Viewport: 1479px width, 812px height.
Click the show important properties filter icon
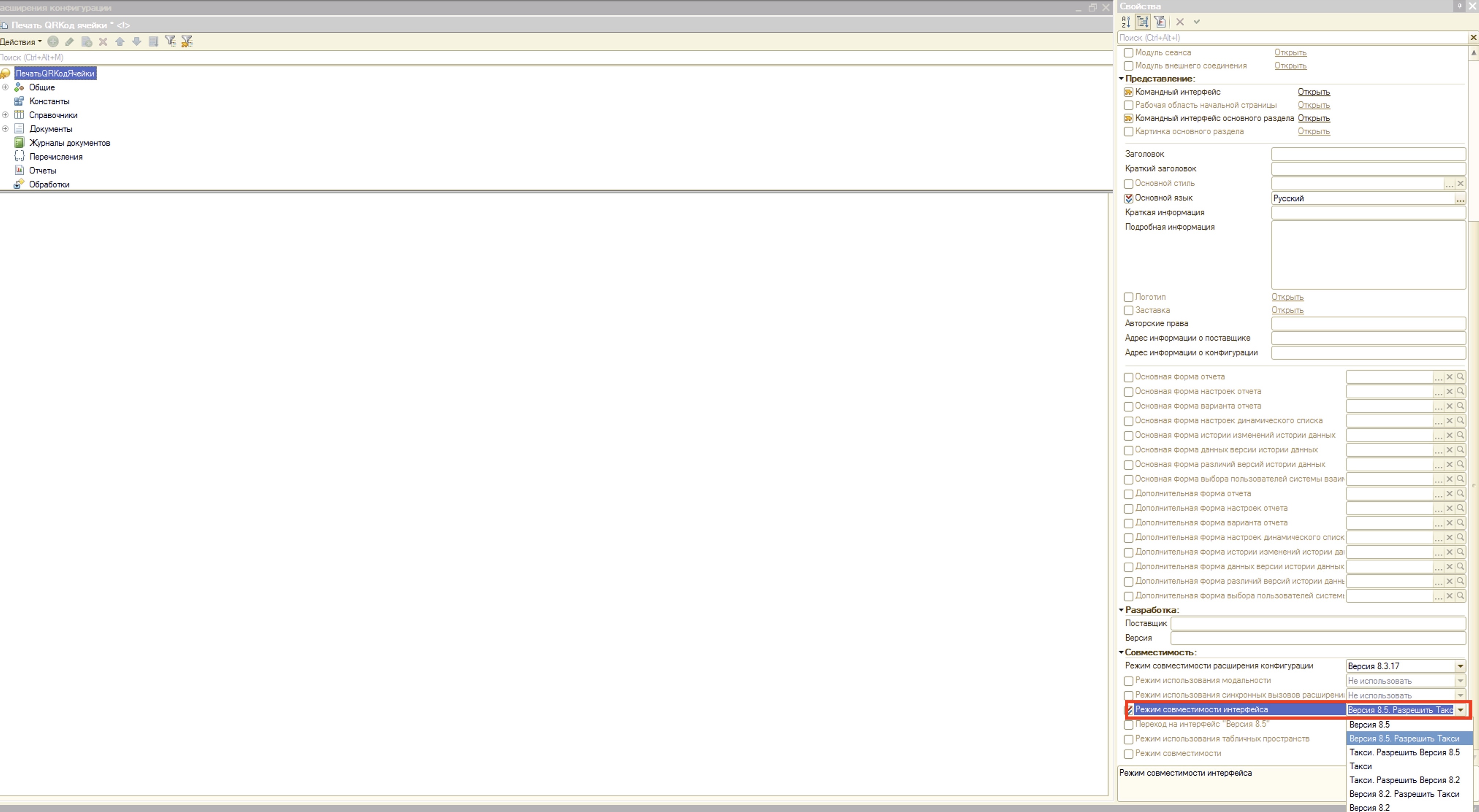1160,22
